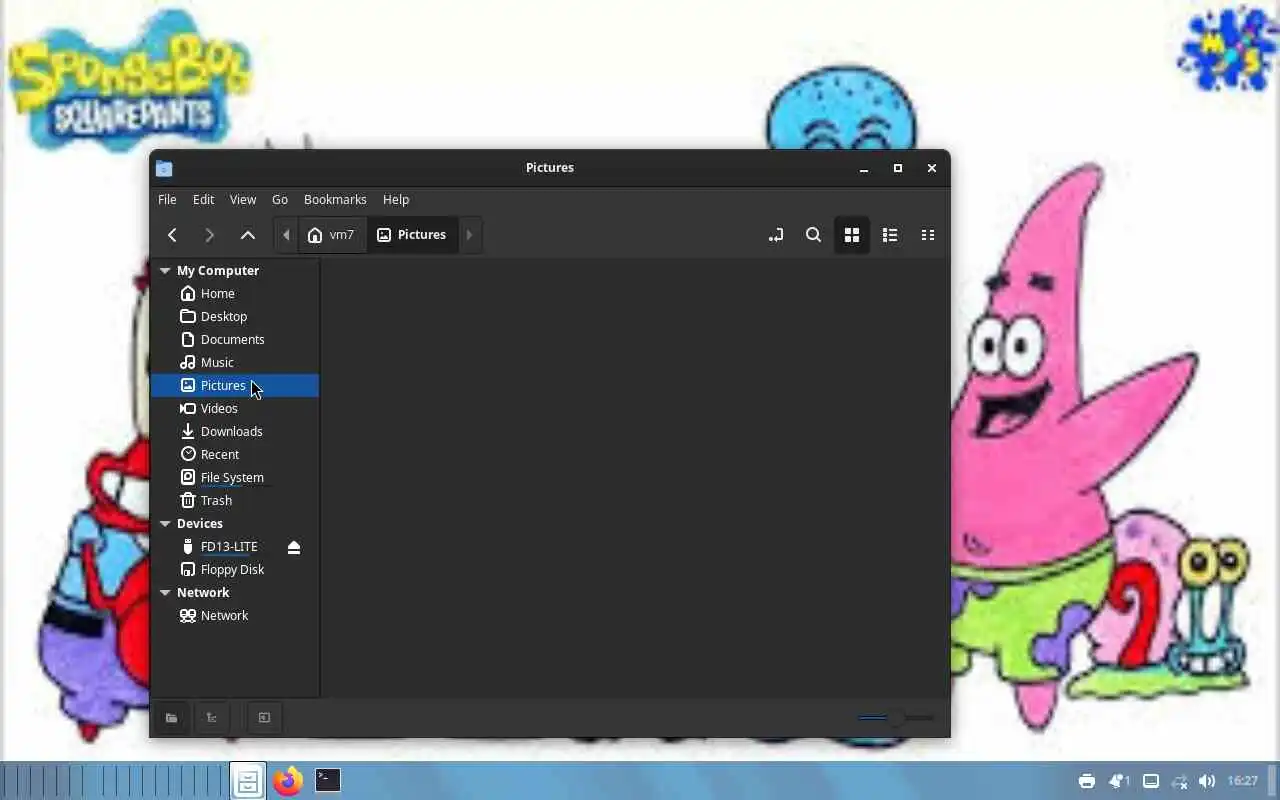Click the file manager window icon
The height and width of the screenshot is (800, 1280).
(165, 168)
